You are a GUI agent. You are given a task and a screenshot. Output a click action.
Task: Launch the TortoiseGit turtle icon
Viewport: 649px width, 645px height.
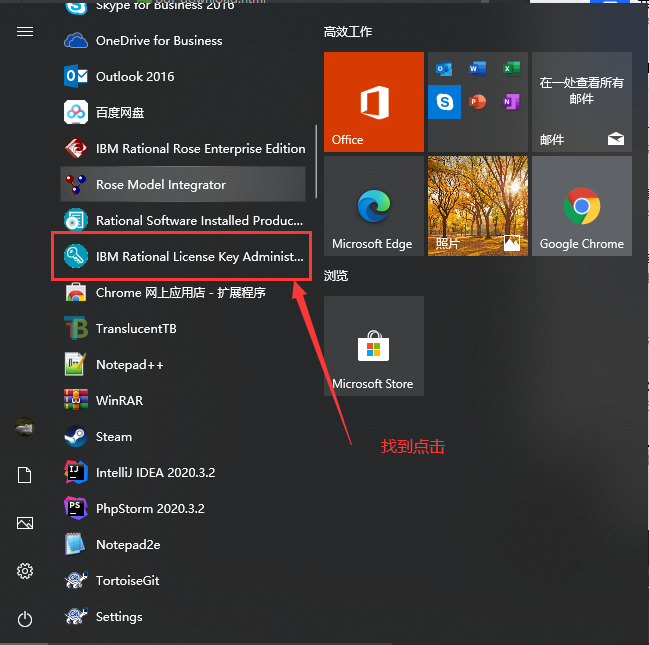click(76, 580)
